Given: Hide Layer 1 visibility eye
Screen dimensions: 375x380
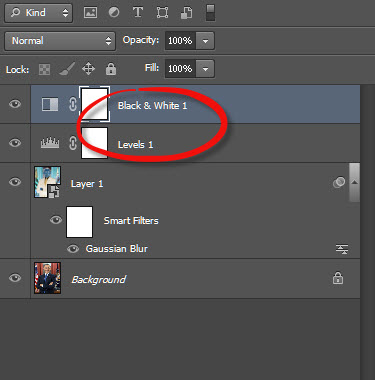Looking at the screenshot, I should 15,182.
